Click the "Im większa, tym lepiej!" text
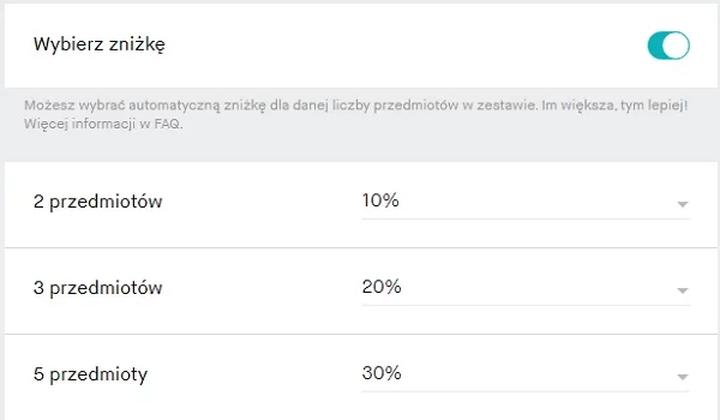This screenshot has height=420, width=720. pos(614,106)
